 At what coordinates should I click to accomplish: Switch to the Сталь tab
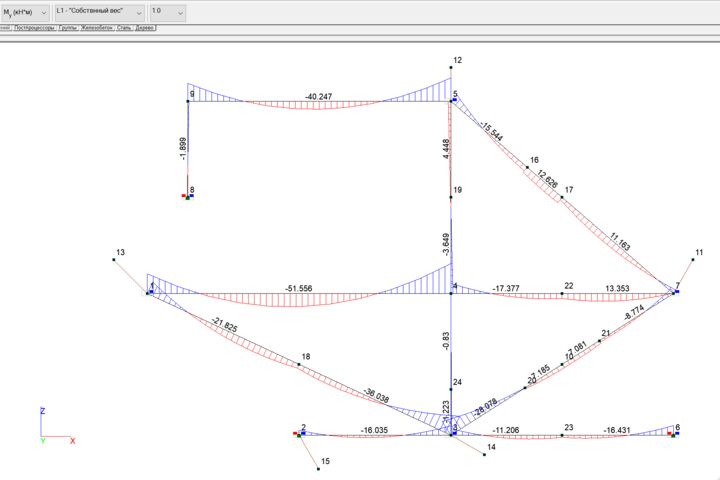tap(124, 28)
